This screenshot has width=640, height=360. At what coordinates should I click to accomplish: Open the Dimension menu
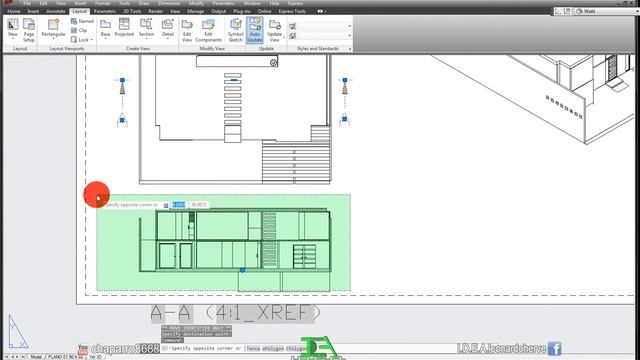[169, 3]
